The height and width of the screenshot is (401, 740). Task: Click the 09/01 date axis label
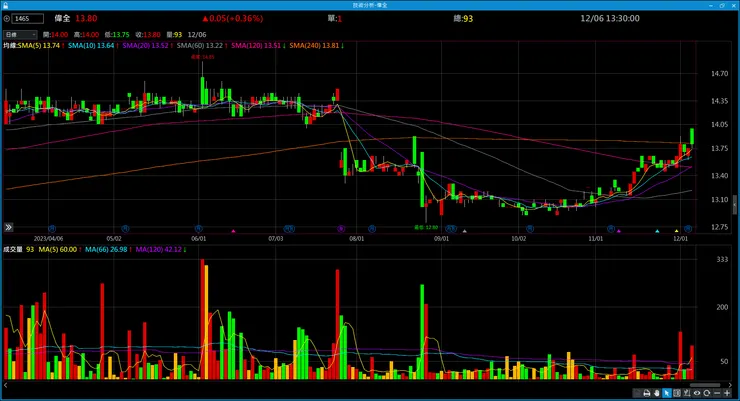442,239
